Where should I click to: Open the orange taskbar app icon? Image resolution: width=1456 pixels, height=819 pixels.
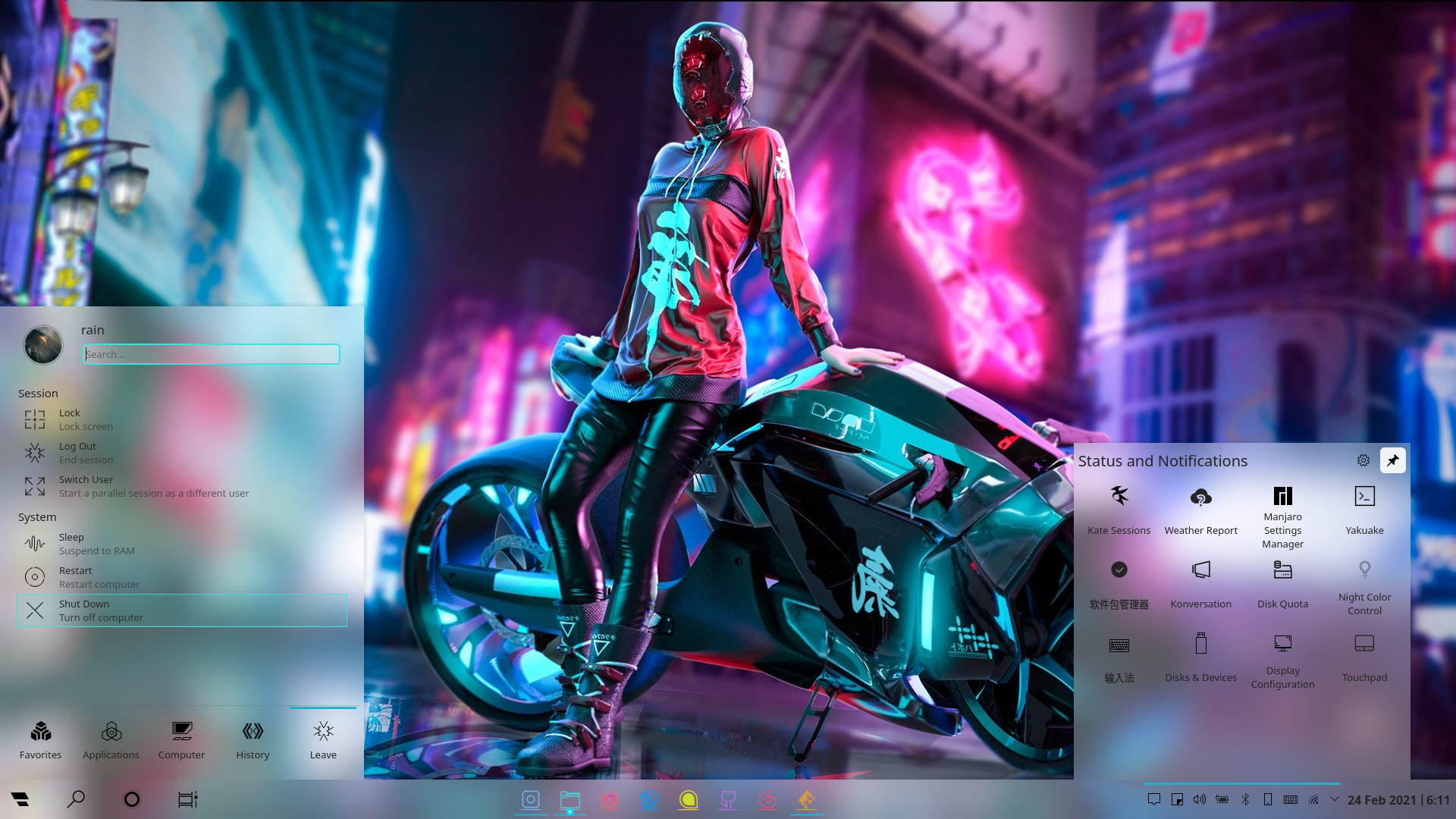tap(807, 799)
